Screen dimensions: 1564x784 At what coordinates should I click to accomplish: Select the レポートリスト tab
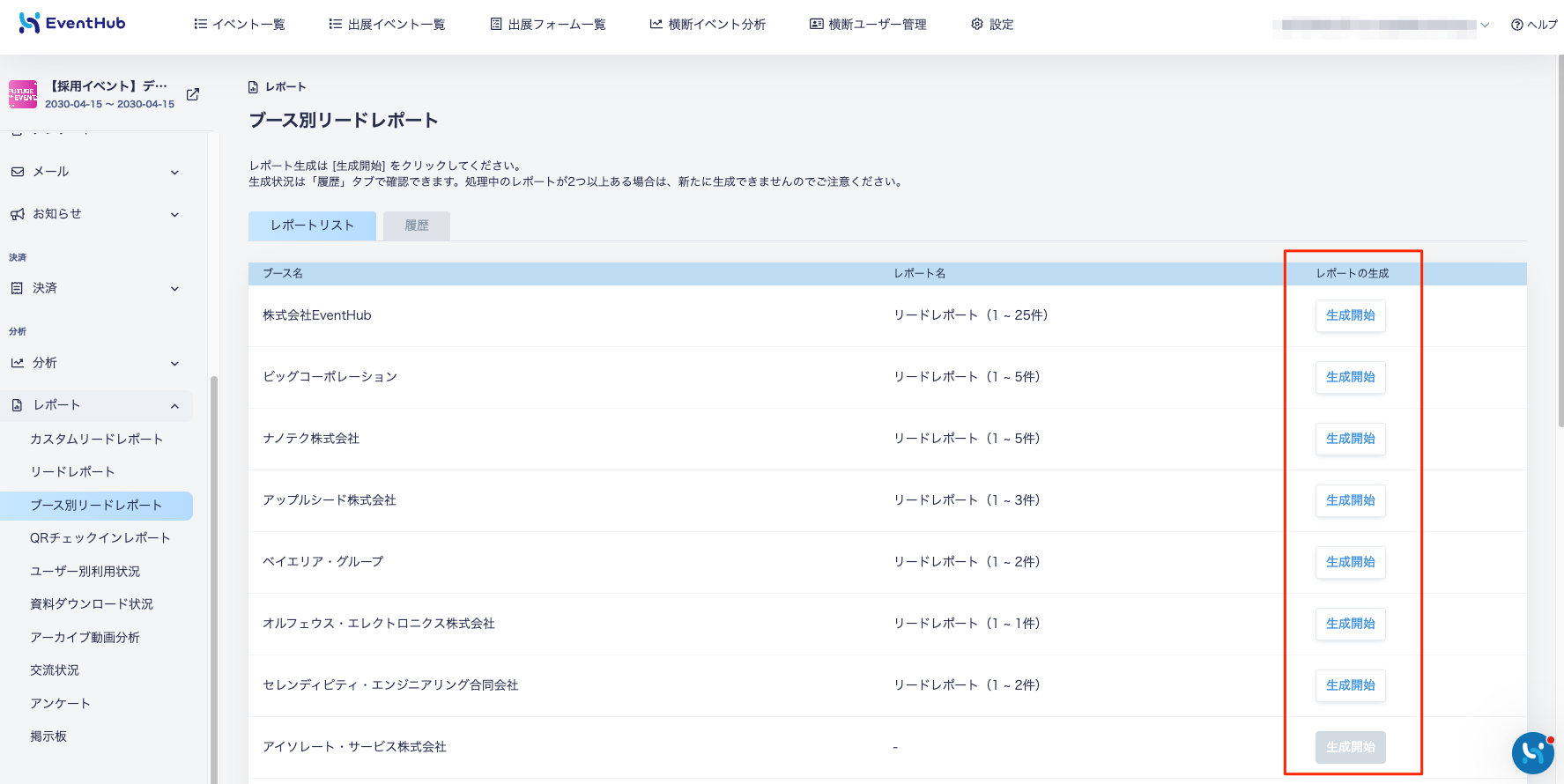pos(312,226)
